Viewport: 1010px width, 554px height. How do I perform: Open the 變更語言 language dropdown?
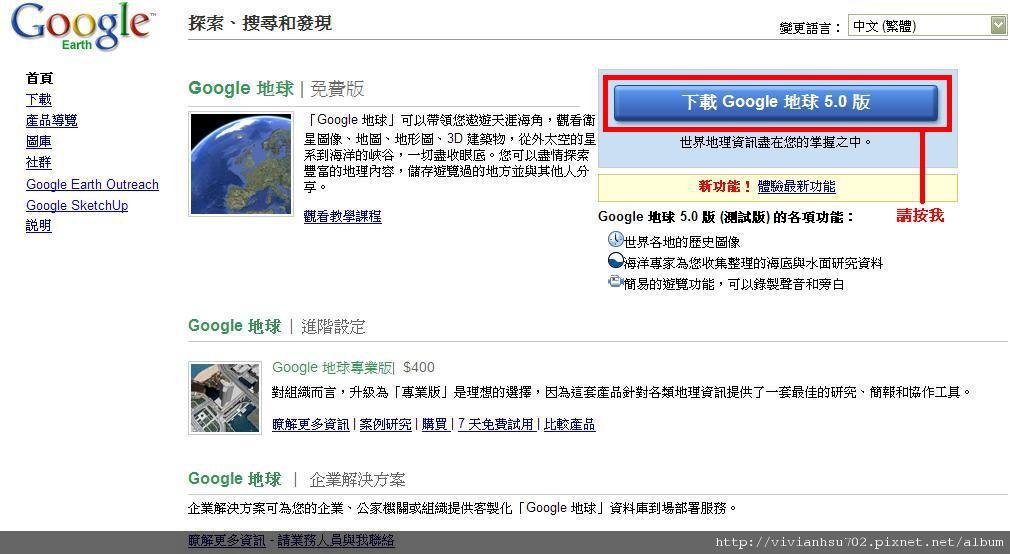pos(927,26)
